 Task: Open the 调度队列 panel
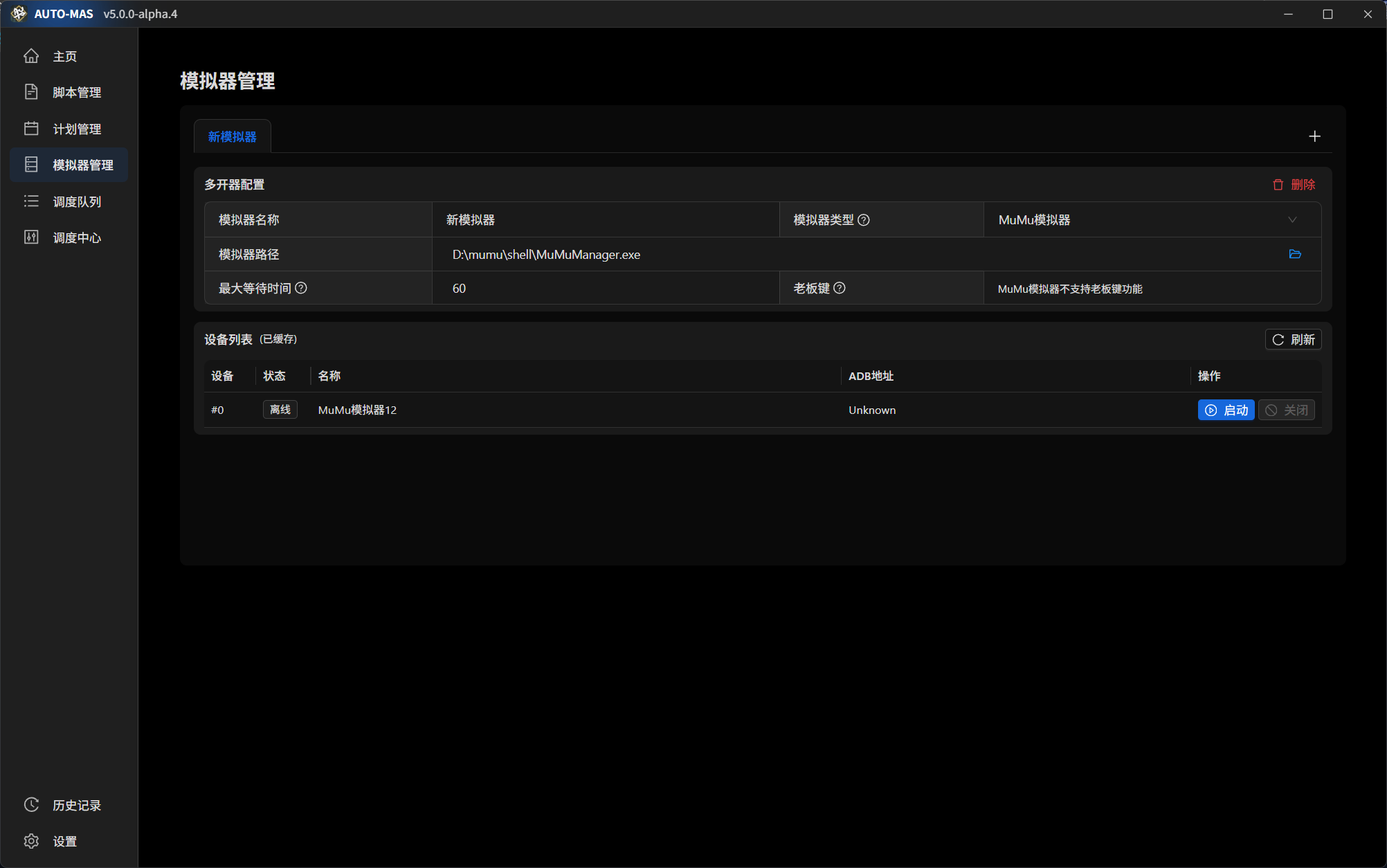coord(77,201)
